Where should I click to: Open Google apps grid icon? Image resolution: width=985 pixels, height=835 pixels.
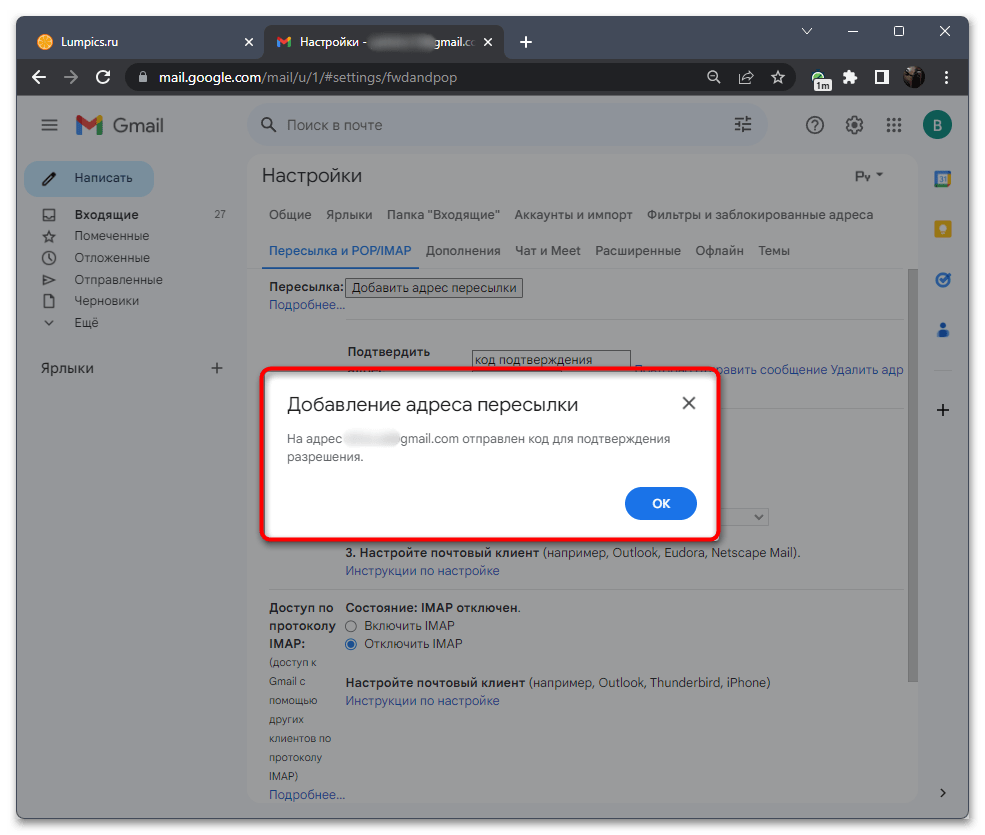coord(893,126)
